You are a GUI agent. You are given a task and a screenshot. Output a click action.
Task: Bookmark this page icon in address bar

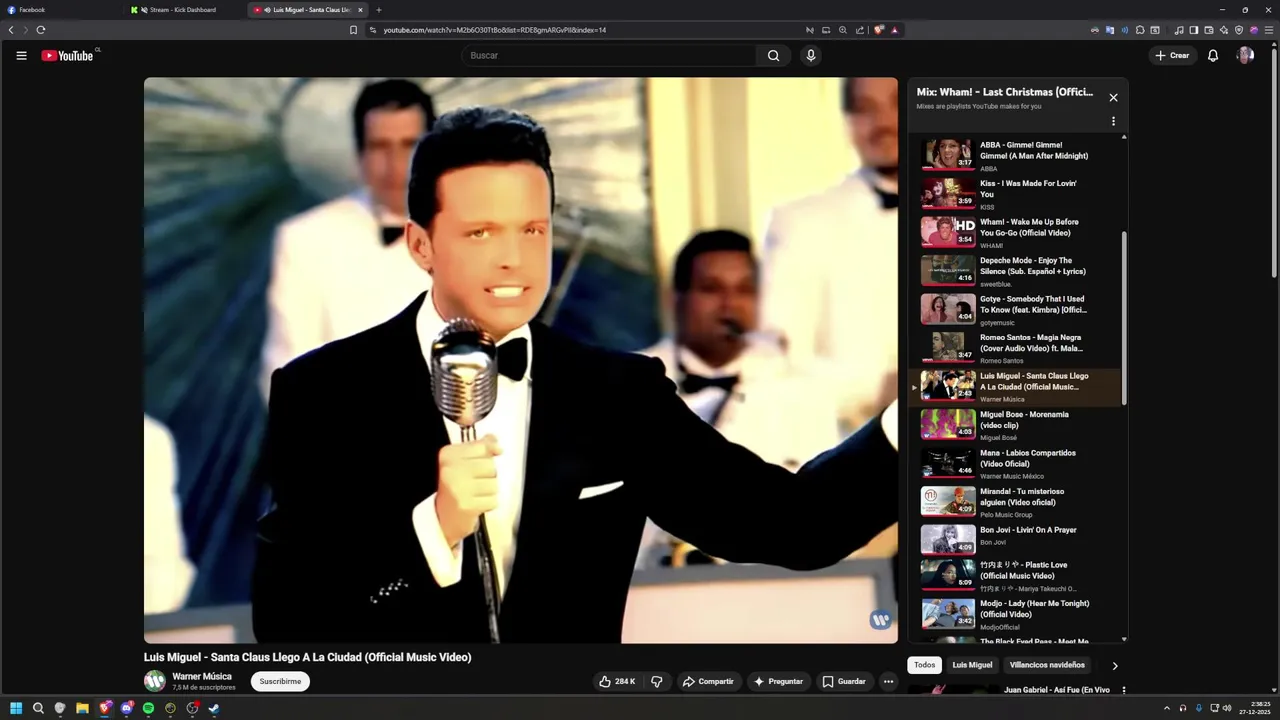coord(353,30)
